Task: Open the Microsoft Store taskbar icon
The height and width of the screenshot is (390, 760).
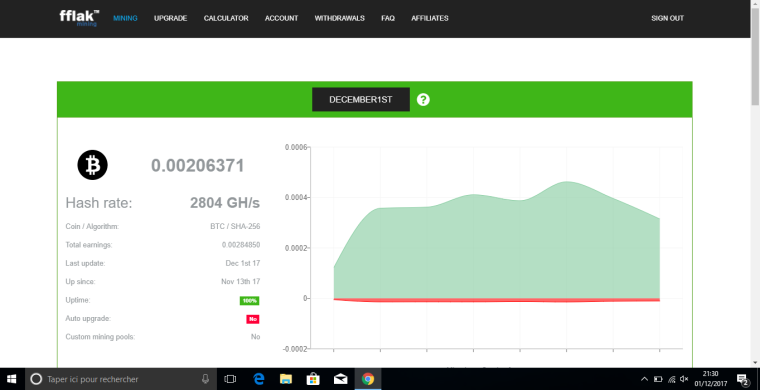Action: point(313,379)
